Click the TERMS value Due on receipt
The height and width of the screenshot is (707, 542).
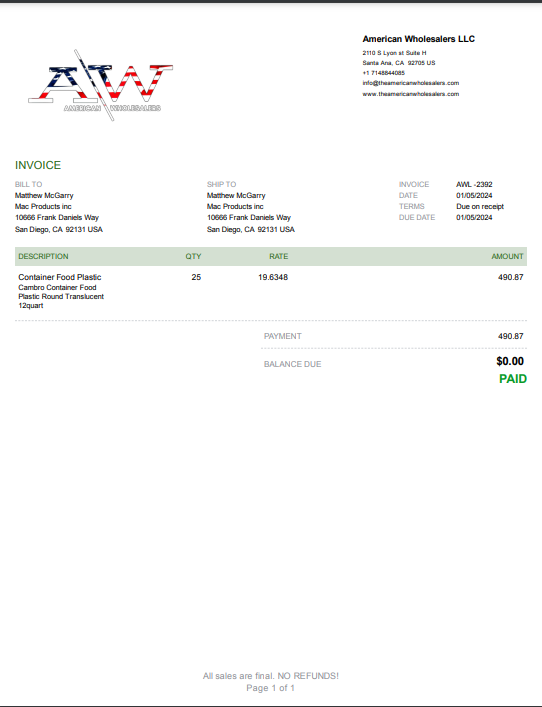pos(480,206)
